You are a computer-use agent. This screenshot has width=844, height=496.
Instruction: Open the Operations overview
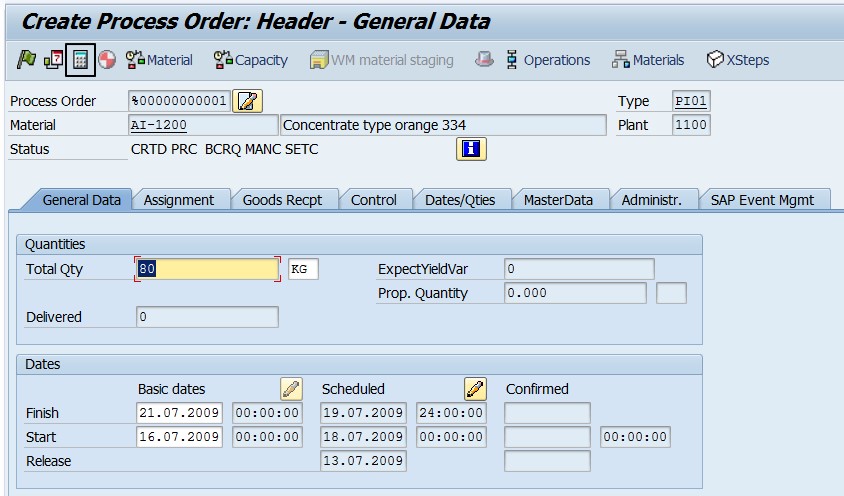pyautogui.click(x=548, y=60)
